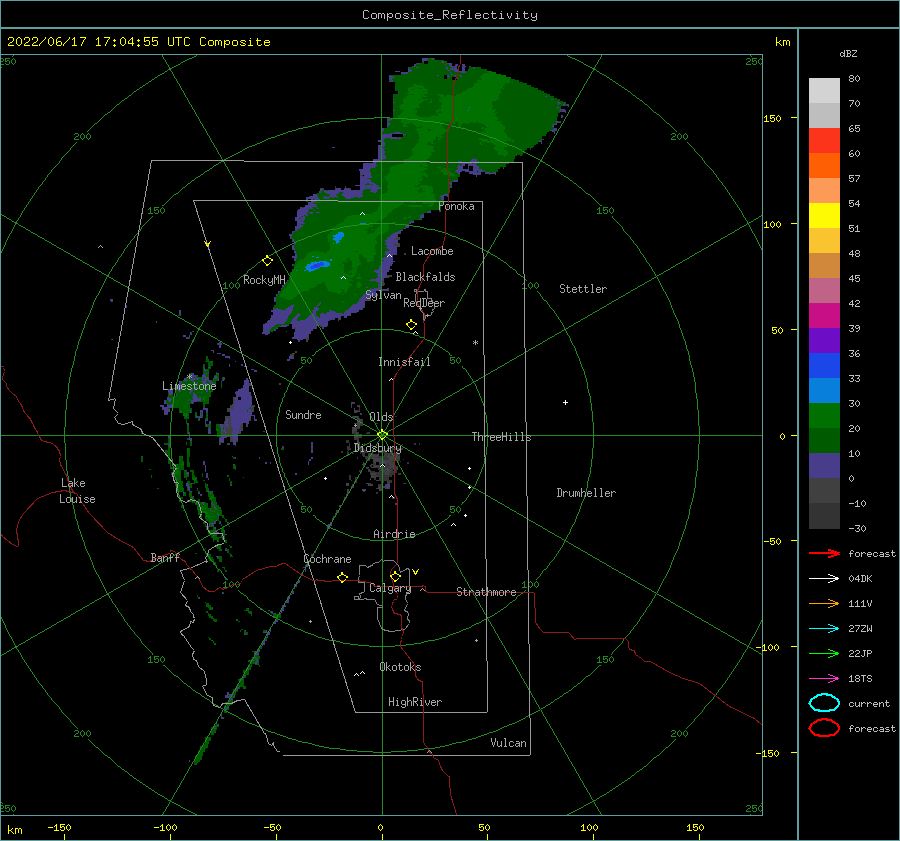Click the blue reflectivity core west of Lacombe
This screenshot has height=841, width=900.
pos(317,266)
